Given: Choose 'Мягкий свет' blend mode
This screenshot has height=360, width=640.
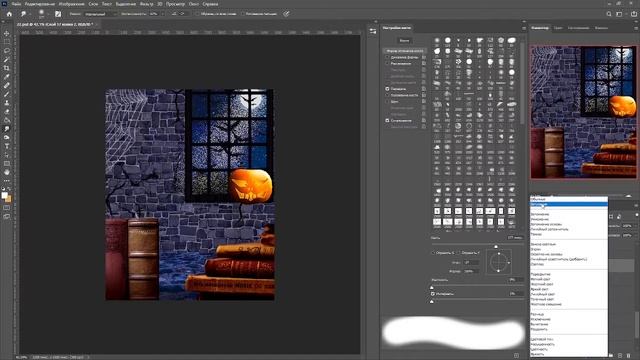Looking at the screenshot, I should [x=568, y=279].
